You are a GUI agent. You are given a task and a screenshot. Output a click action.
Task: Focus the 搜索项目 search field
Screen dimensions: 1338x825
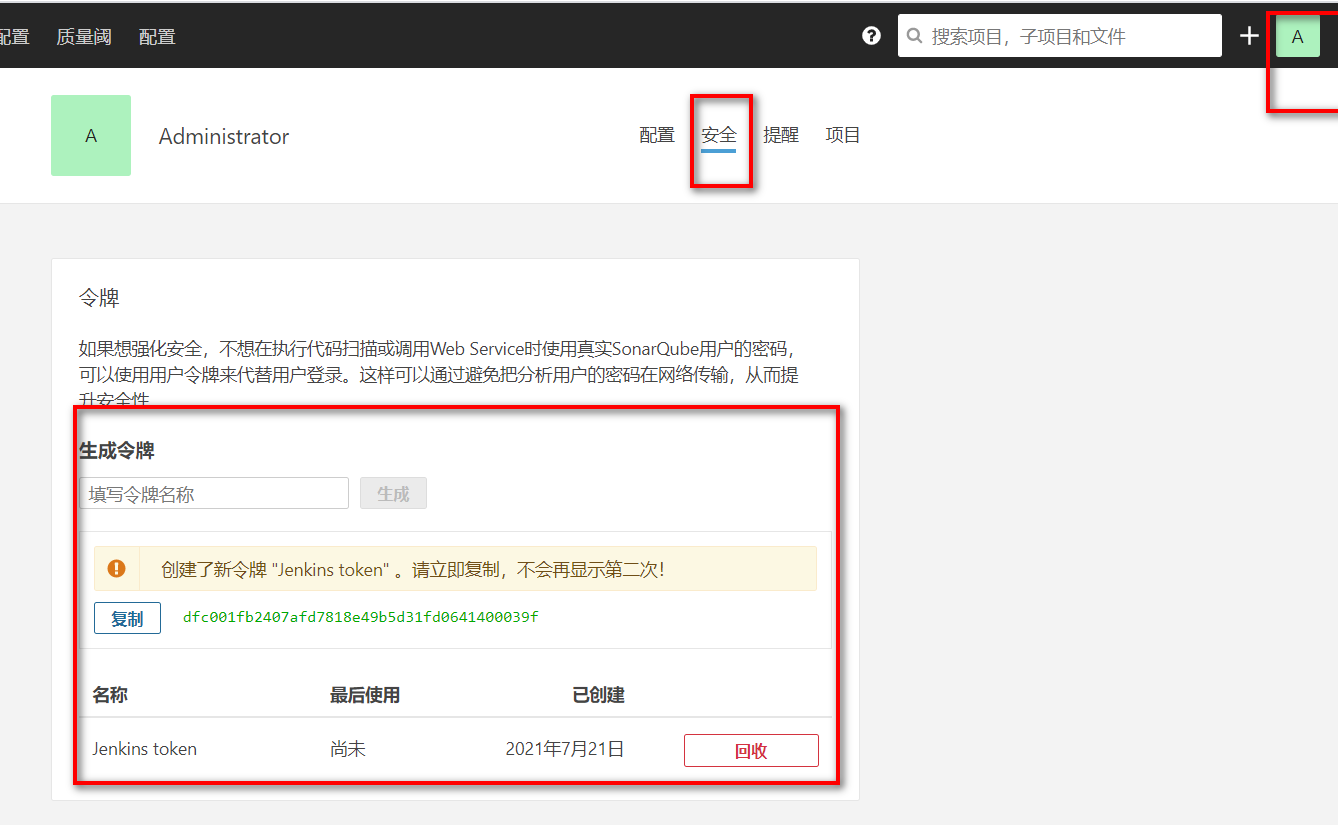coord(1060,36)
